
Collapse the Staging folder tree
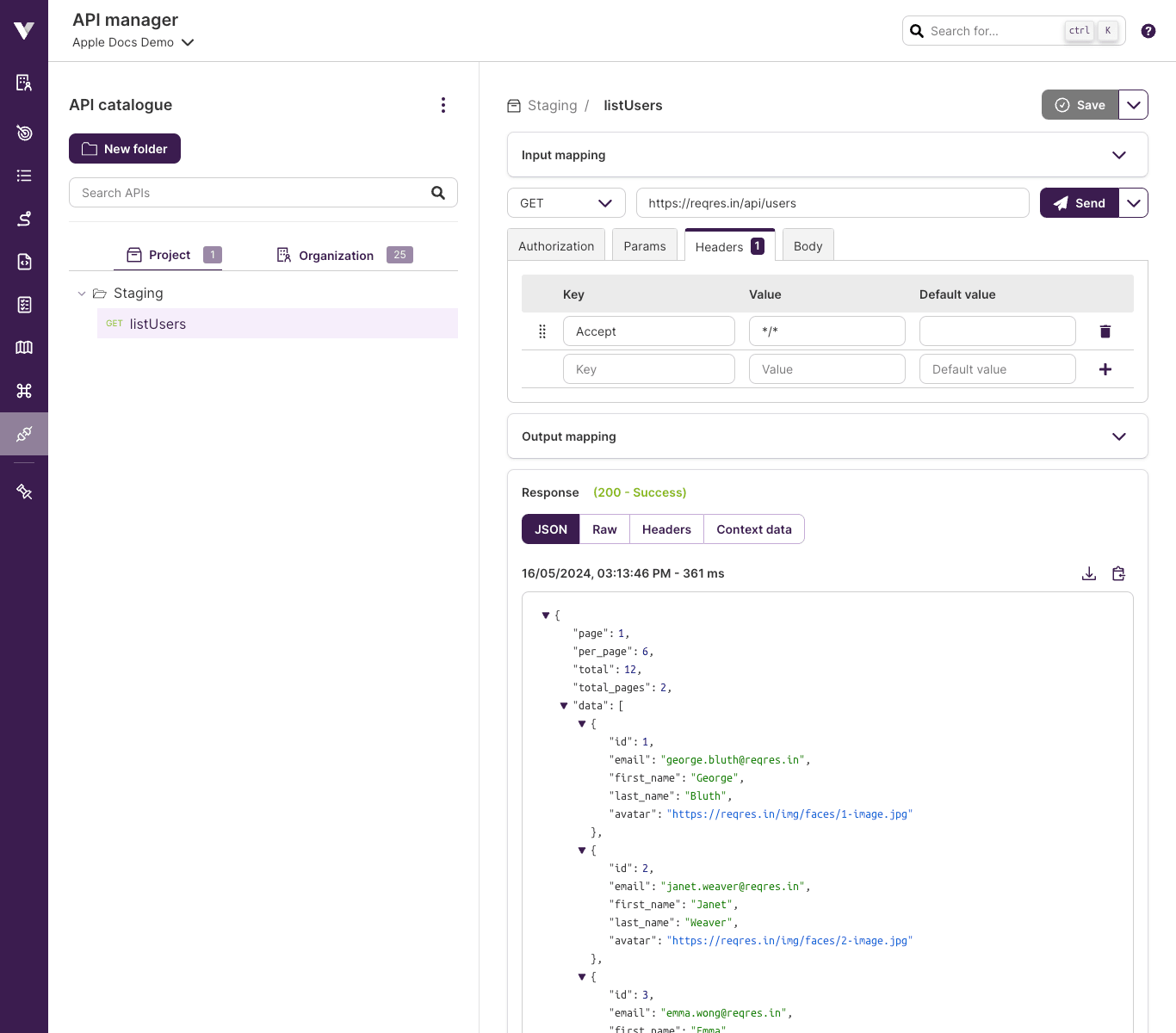tap(82, 293)
